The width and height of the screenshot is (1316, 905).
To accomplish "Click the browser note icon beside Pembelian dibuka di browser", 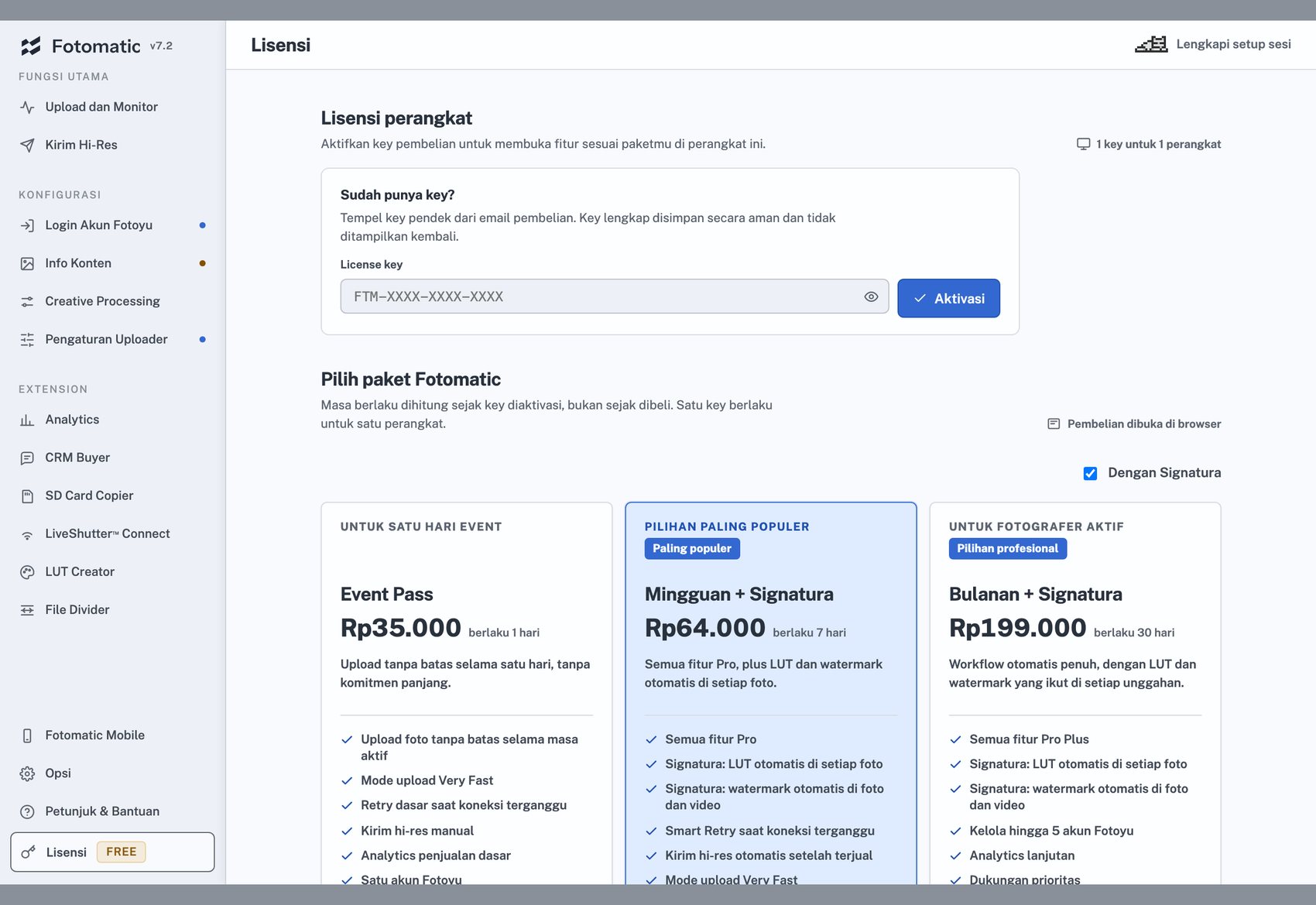I will [x=1054, y=424].
